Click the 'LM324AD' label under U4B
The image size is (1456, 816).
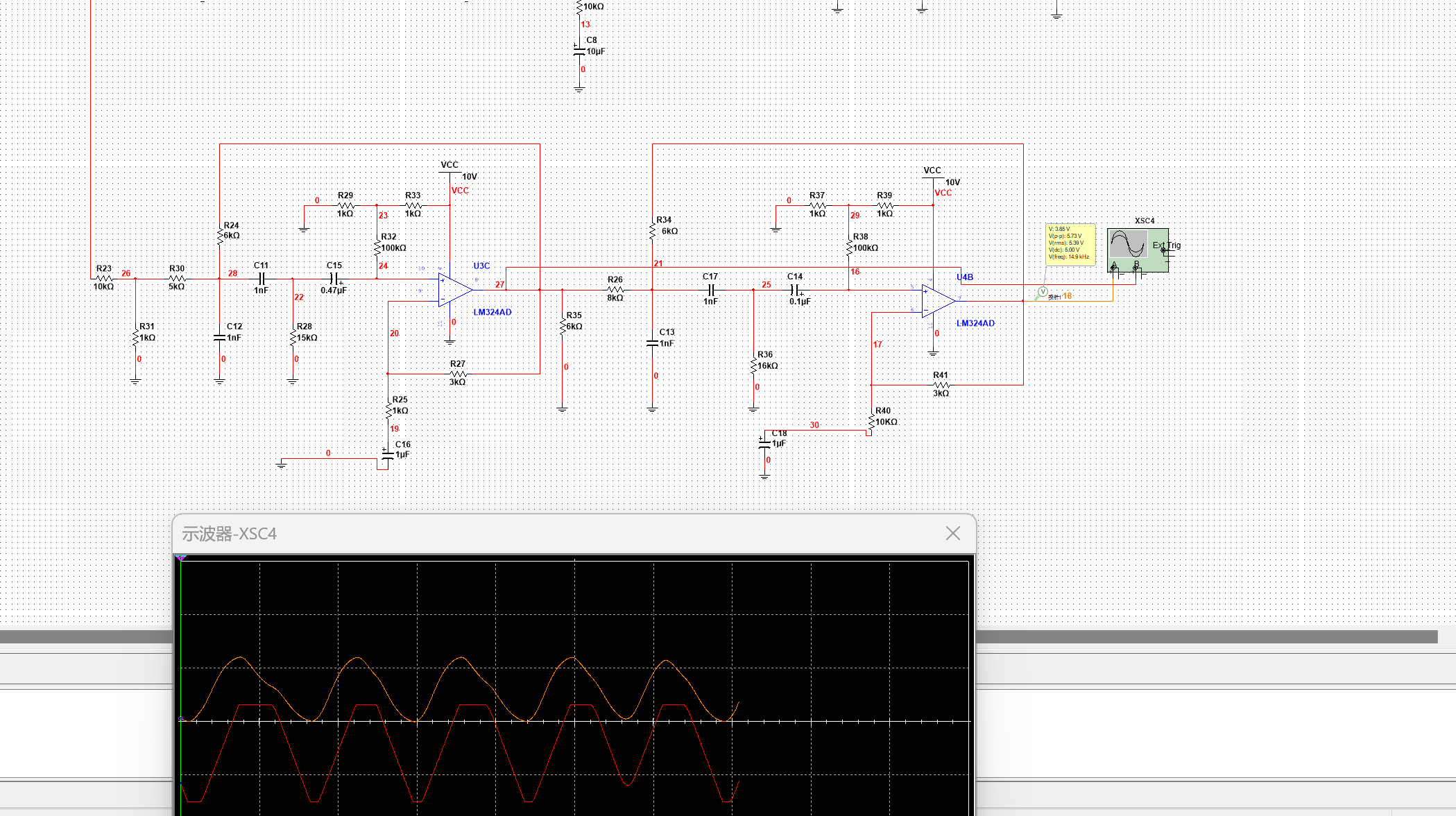click(975, 323)
